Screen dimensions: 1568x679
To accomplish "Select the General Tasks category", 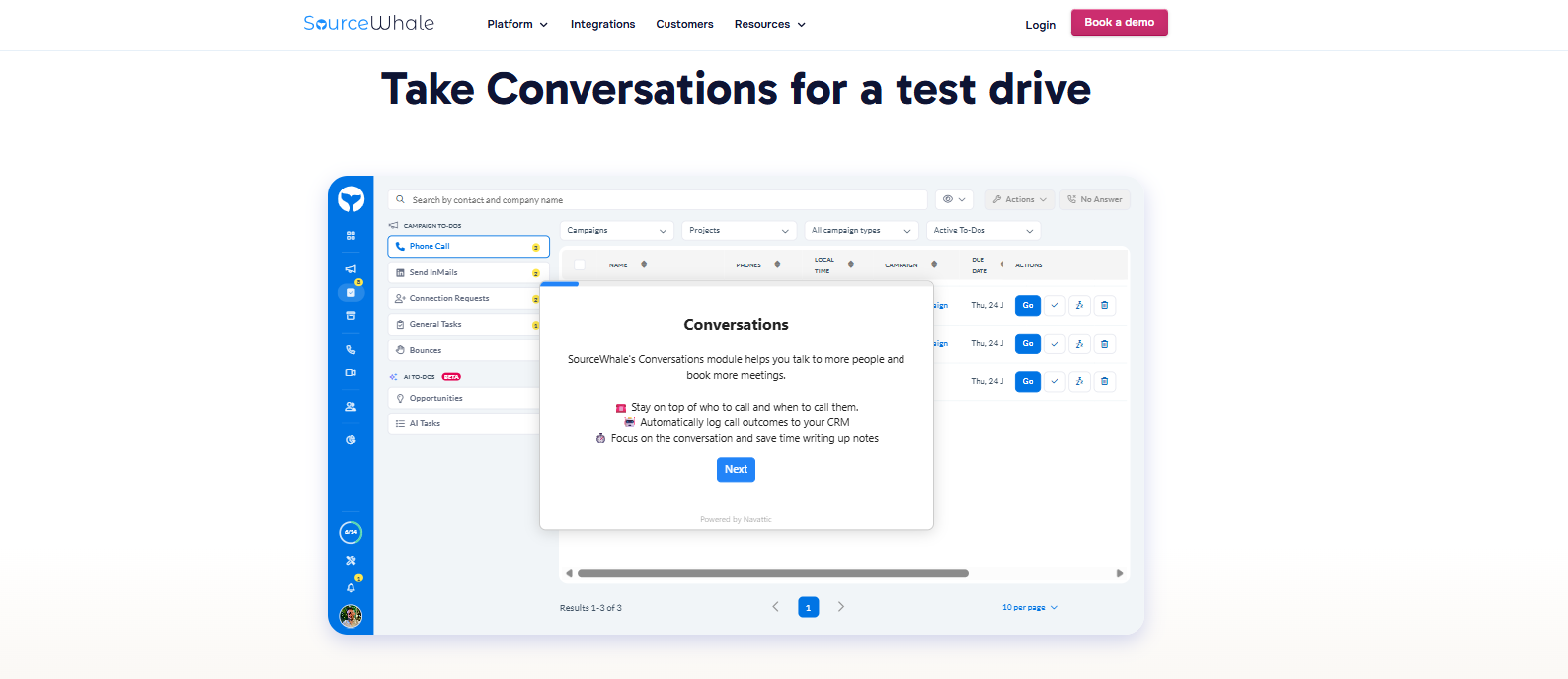I will coord(464,324).
